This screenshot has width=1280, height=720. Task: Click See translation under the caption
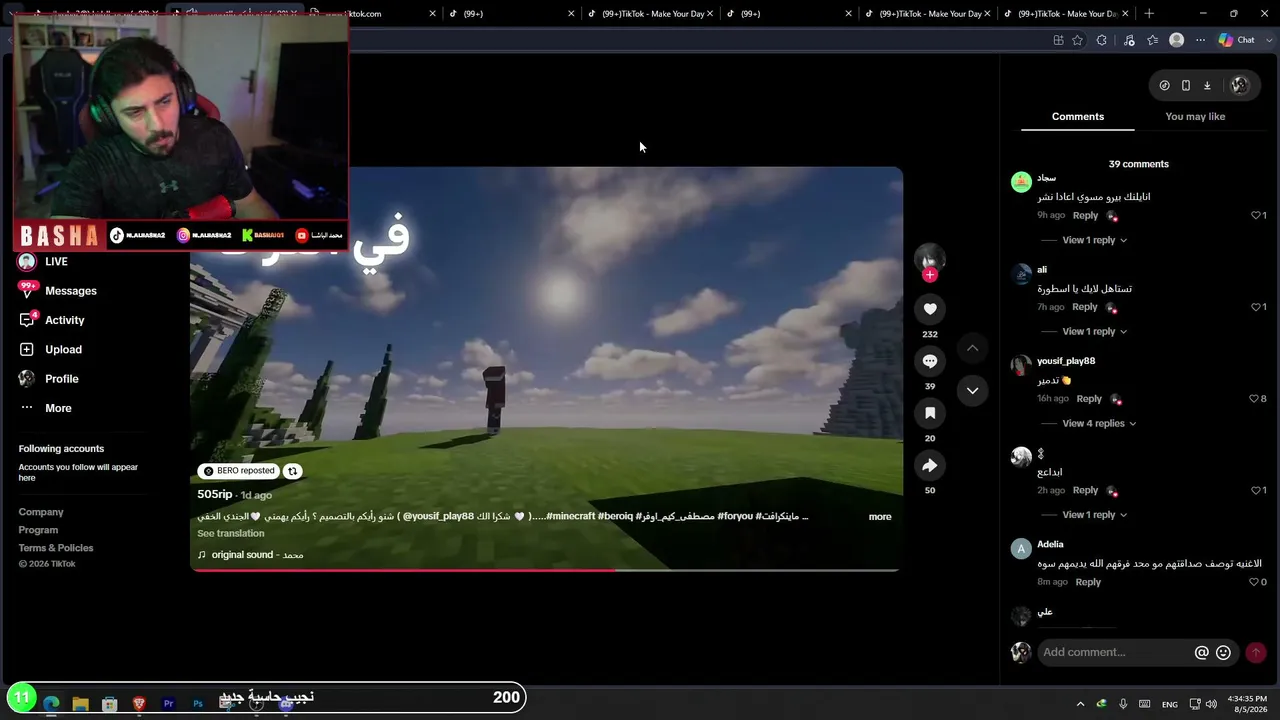click(x=231, y=533)
